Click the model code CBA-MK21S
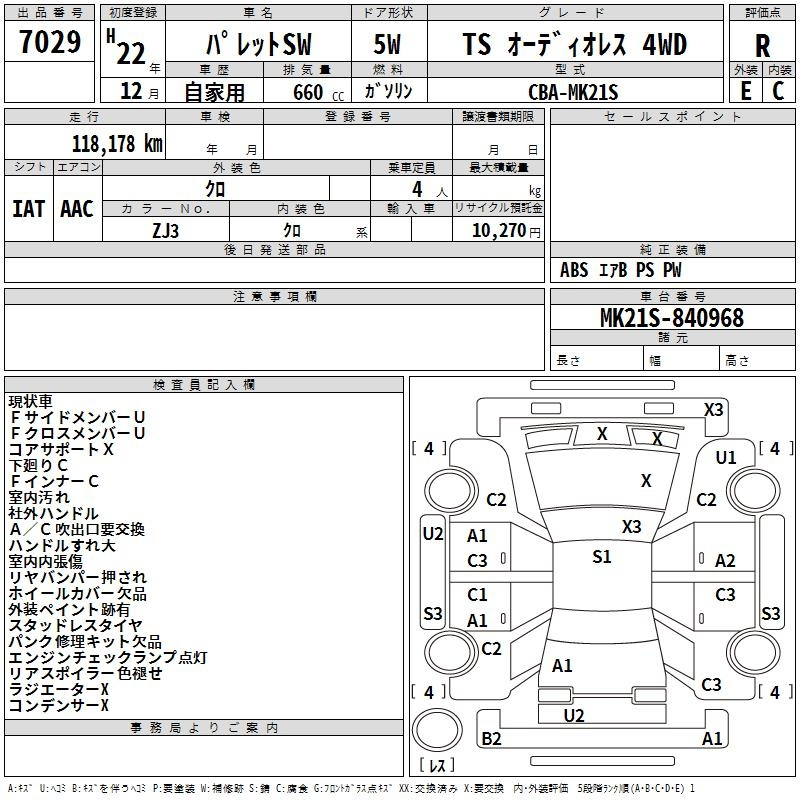The height and width of the screenshot is (800, 800). coord(574,92)
